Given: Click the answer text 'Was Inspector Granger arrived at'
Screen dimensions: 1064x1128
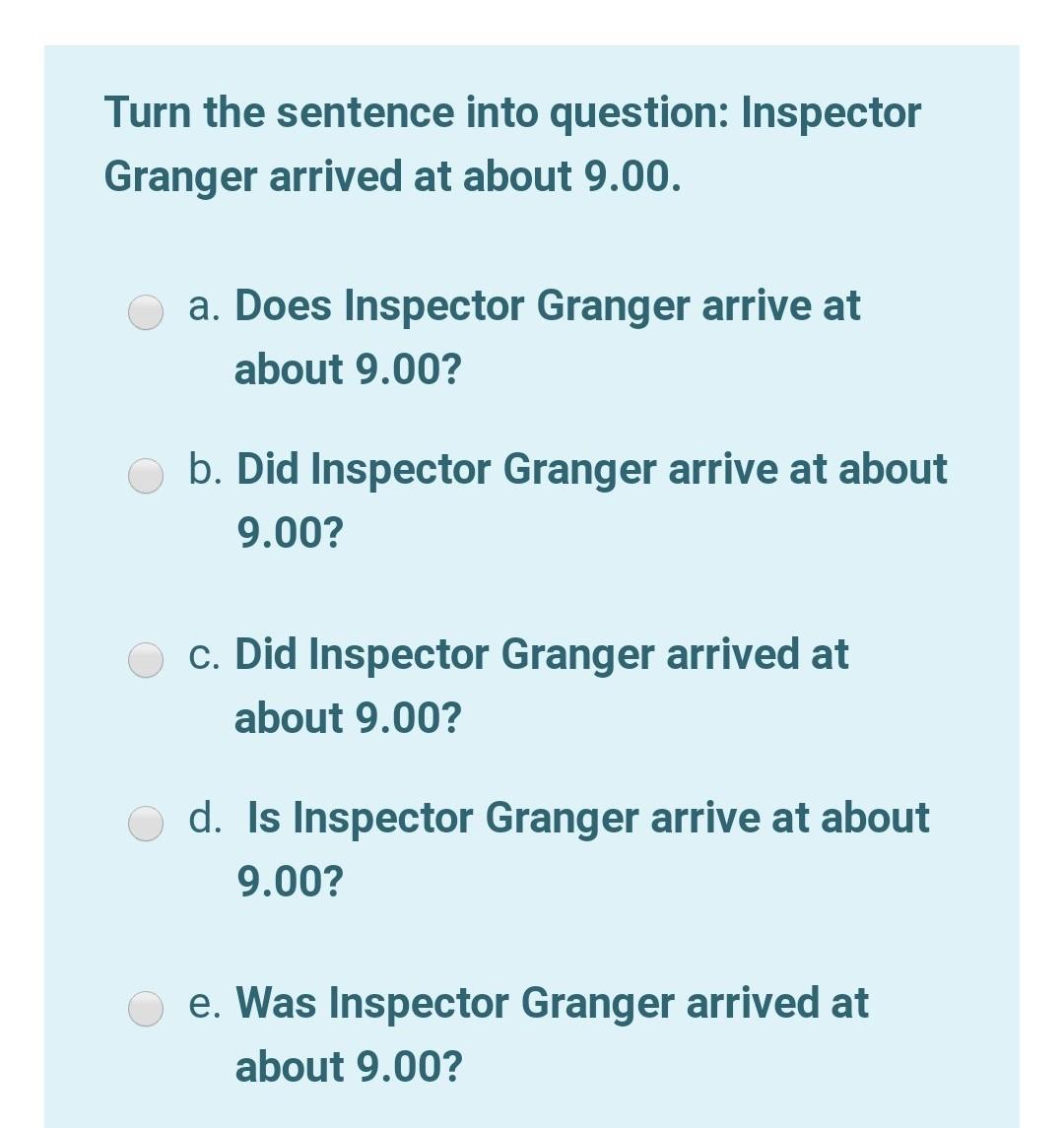Looking at the screenshot, I should (552, 1002).
